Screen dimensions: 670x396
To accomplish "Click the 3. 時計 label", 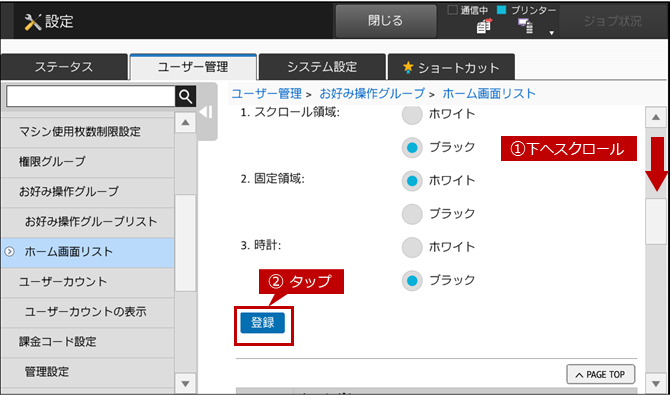I will click(261, 246).
